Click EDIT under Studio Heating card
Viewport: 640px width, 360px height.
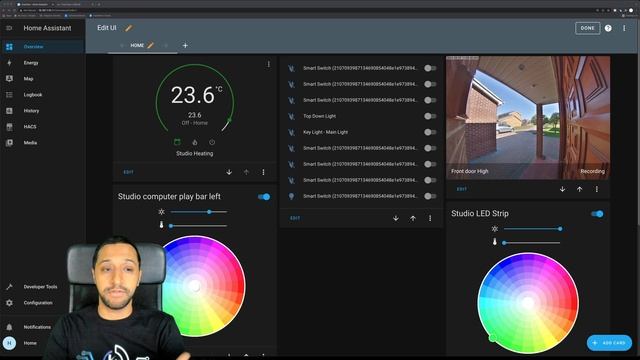tap(129, 172)
